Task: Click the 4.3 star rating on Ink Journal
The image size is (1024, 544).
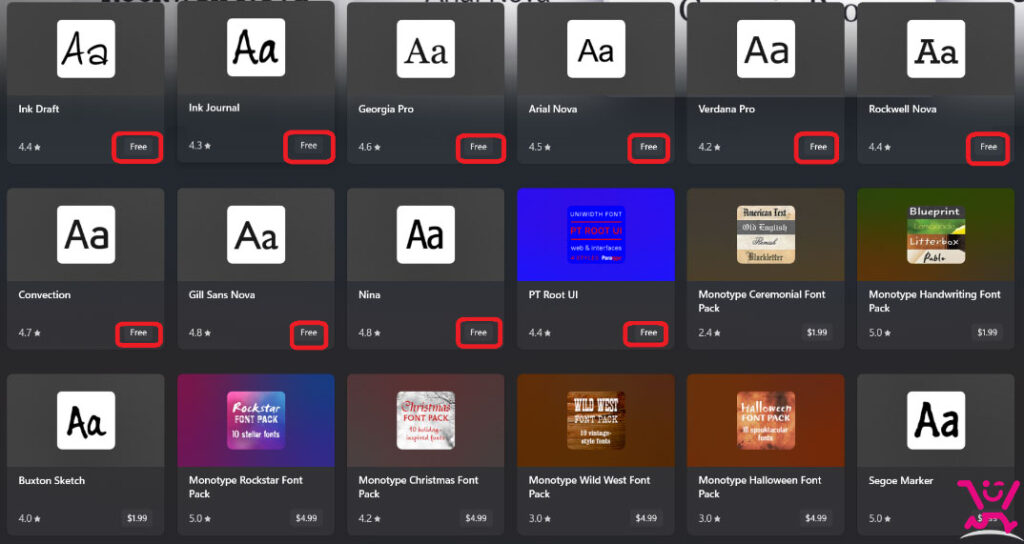Action: tap(200, 146)
